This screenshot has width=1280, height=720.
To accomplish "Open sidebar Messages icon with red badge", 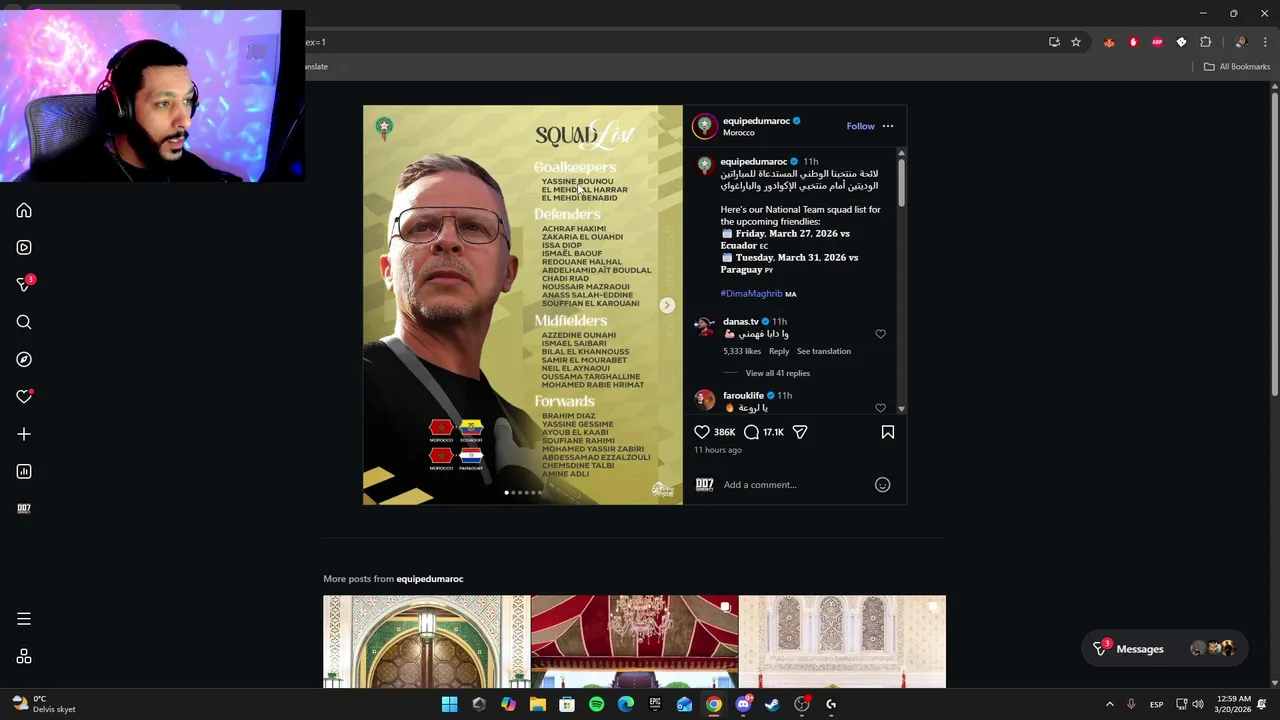I will [x=24, y=285].
